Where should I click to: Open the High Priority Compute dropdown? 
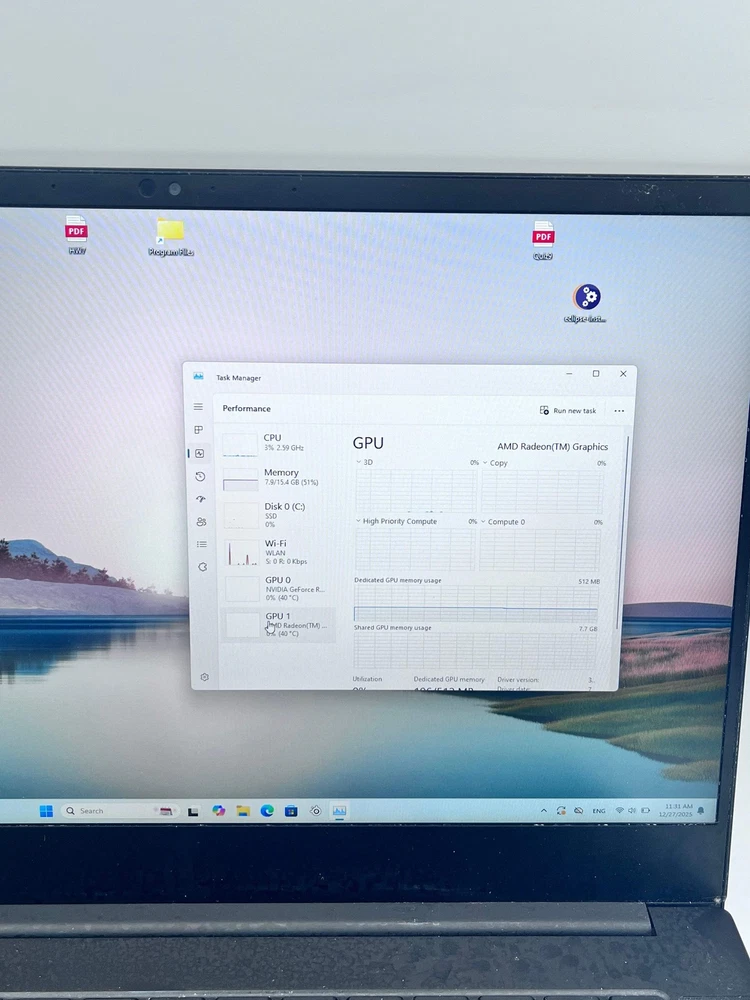[359, 521]
